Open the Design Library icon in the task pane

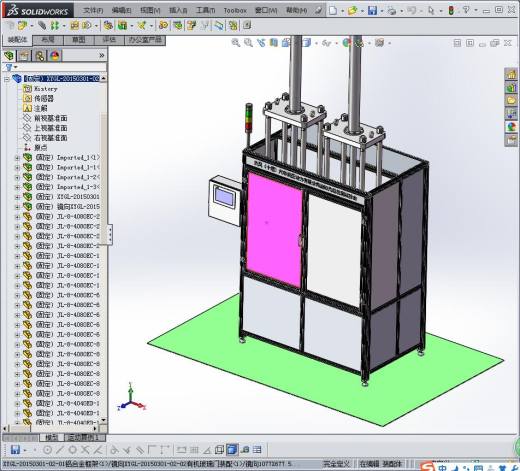[x=511, y=87]
